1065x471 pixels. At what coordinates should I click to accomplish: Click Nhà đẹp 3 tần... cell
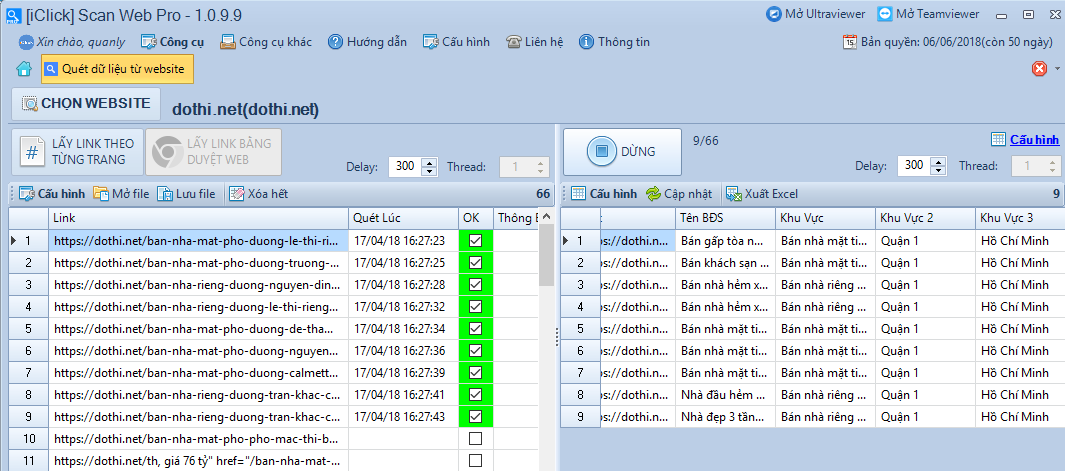(725, 417)
